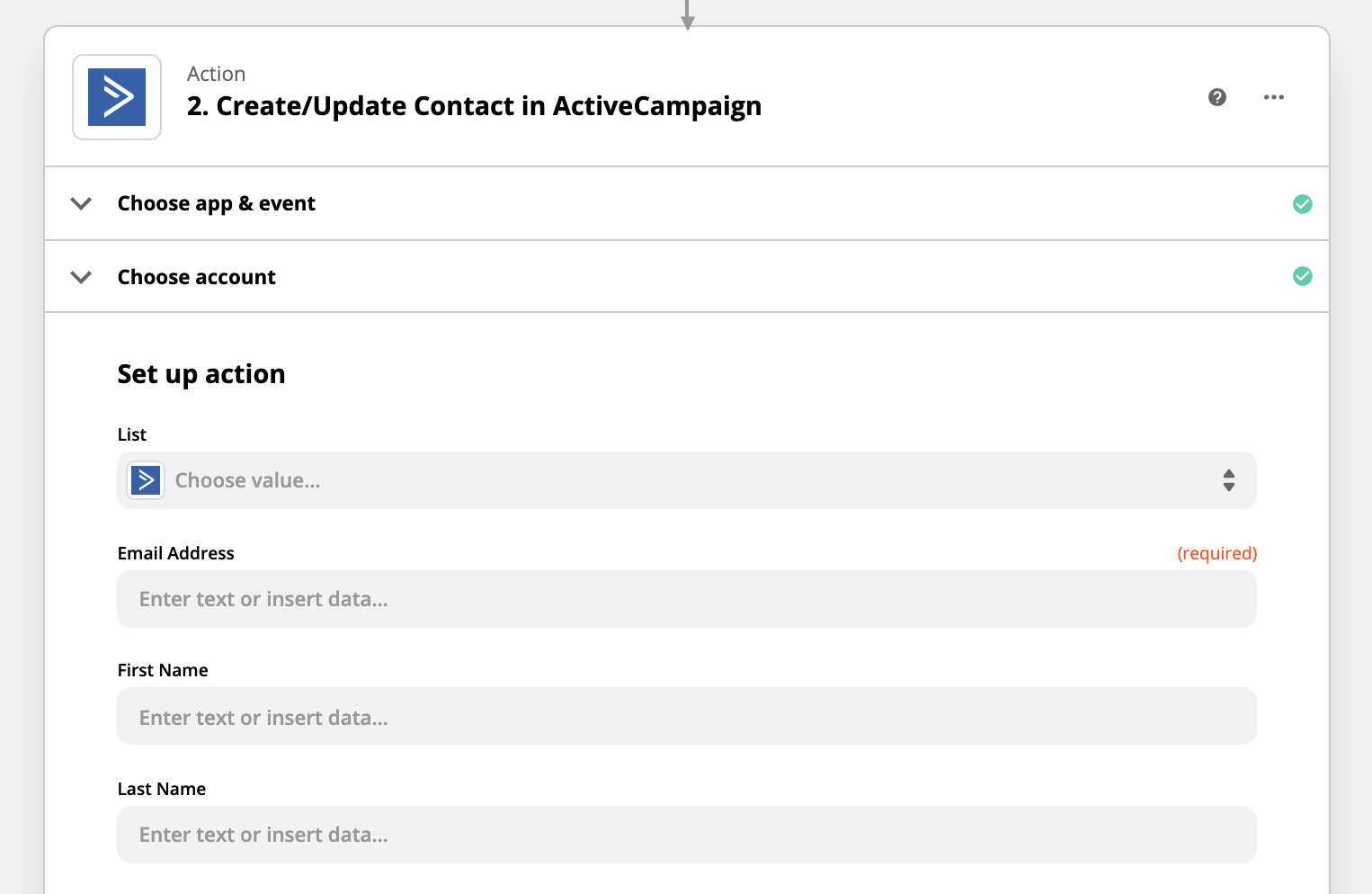Click ActiveCampaign icon inside List field

point(146,480)
